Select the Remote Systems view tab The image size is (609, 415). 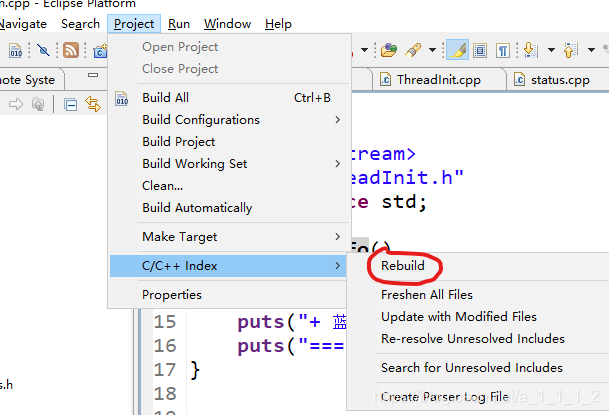click(x=30, y=80)
